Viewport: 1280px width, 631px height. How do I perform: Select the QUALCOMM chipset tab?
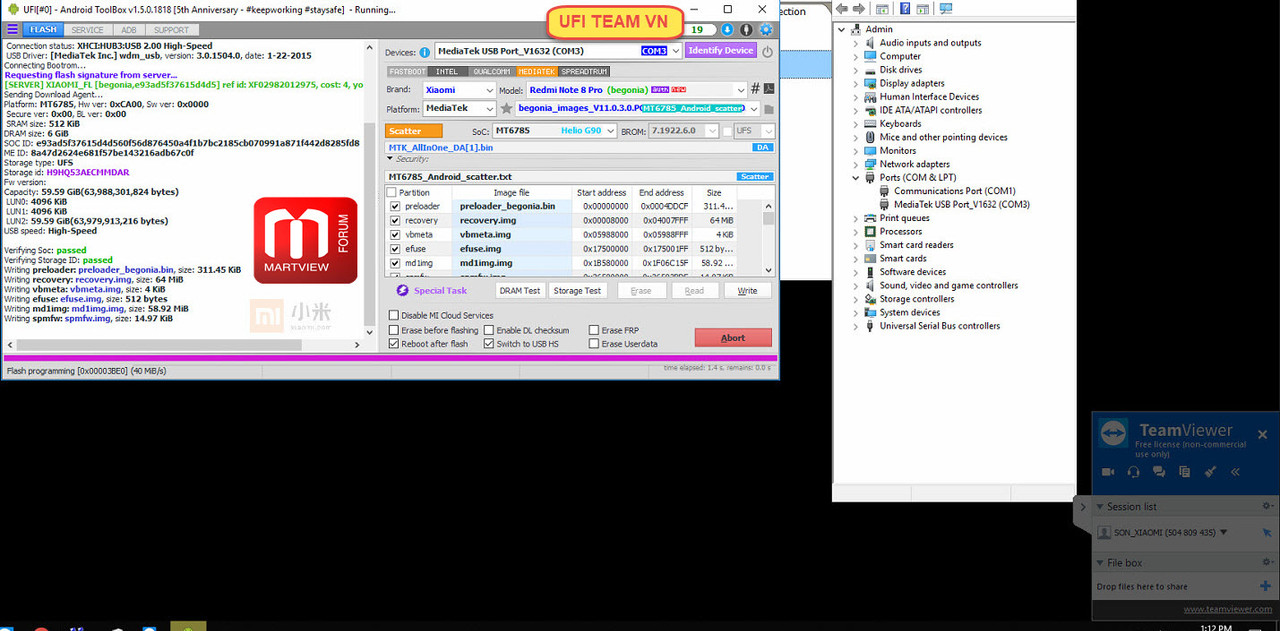pos(491,72)
